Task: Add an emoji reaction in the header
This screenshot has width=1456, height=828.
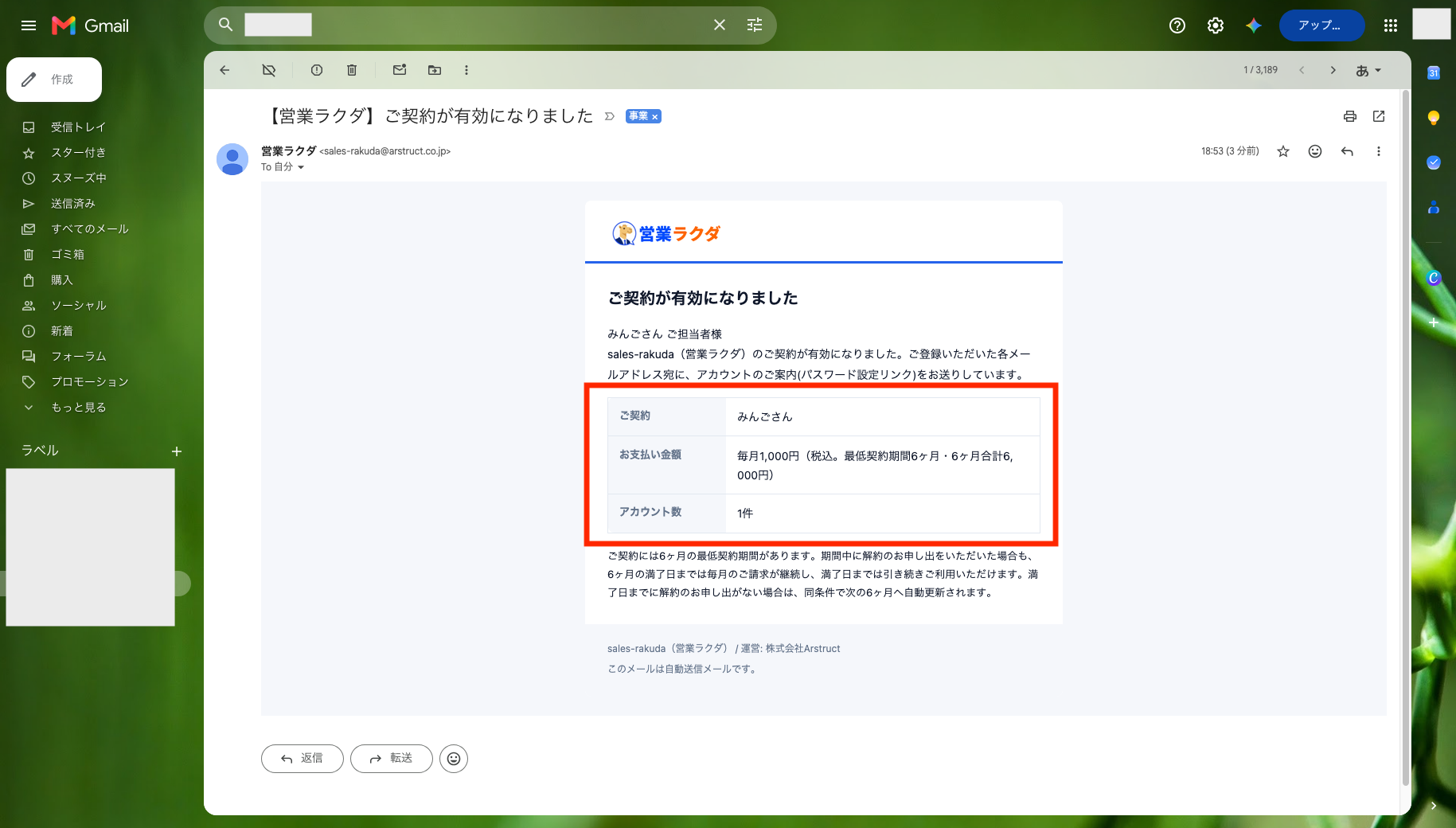Action: 1315,151
